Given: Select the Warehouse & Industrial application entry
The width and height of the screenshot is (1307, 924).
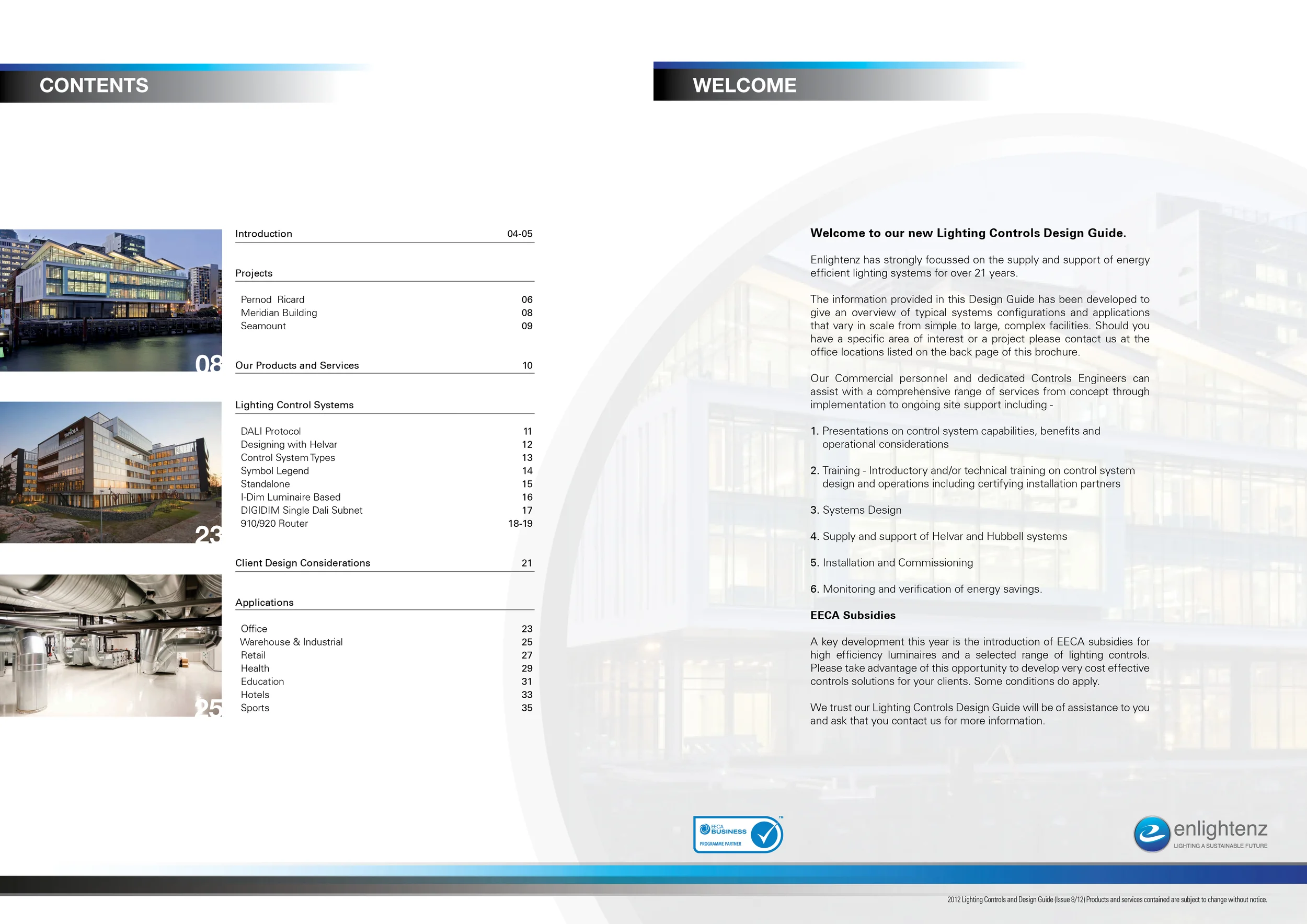Looking at the screenshot, I should 291,642.
